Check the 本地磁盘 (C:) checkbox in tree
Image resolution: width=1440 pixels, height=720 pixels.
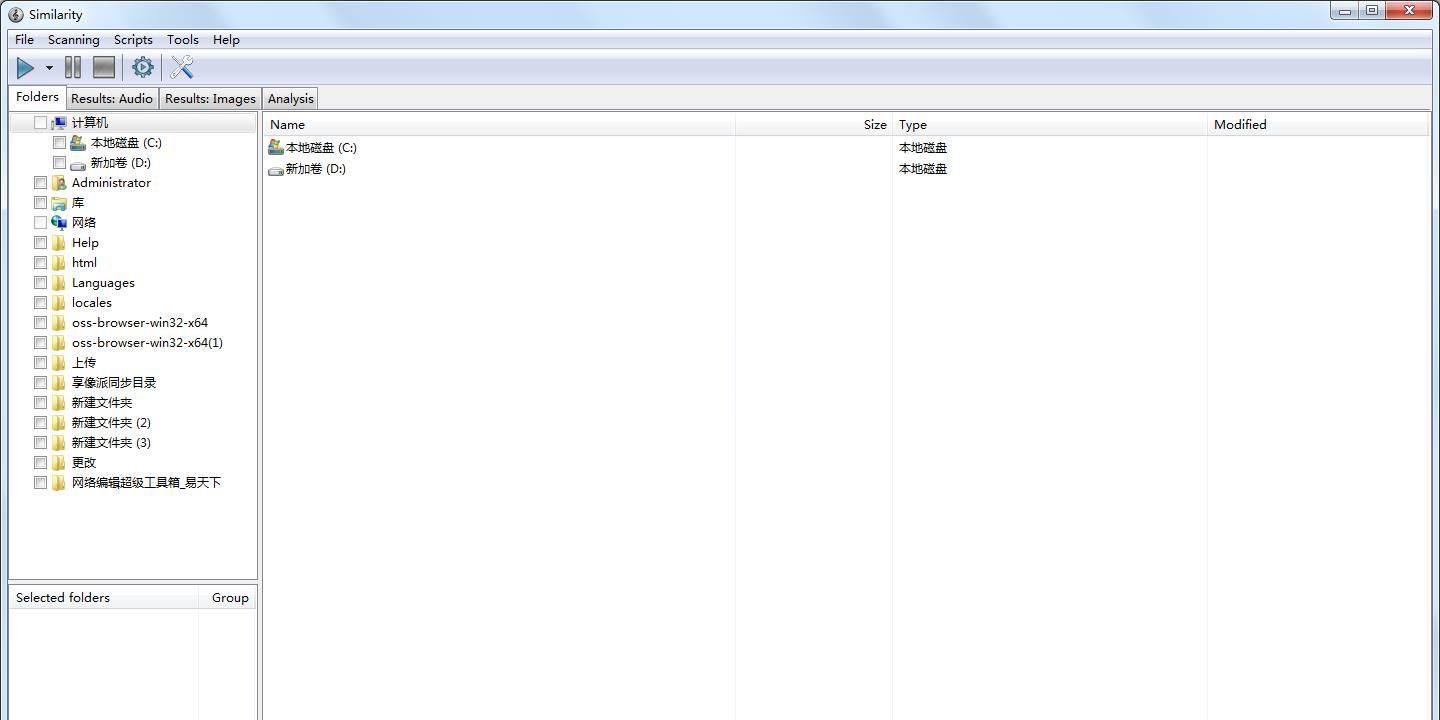pyautogui.click(x=59, y=143)
